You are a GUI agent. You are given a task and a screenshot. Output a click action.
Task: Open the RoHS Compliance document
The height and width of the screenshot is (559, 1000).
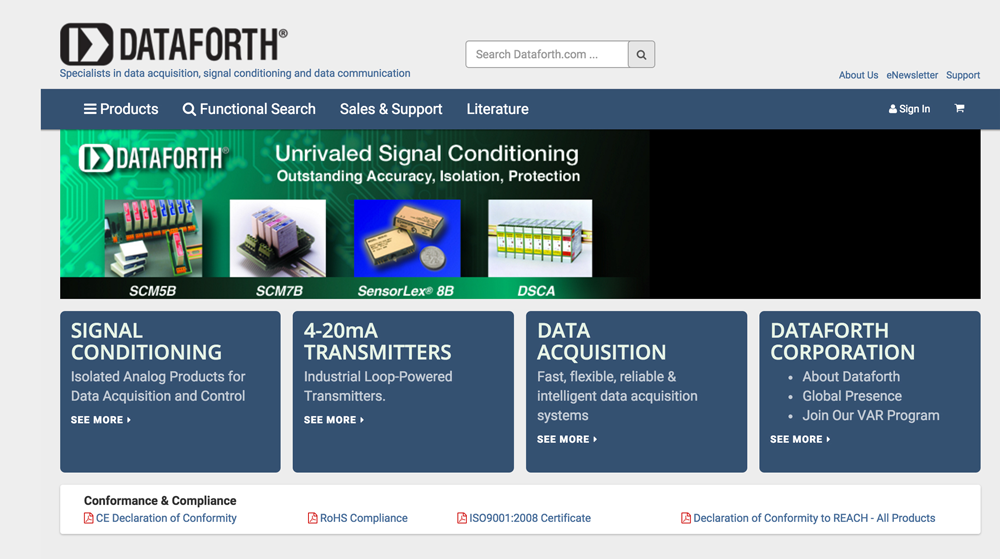pos(364,518)
